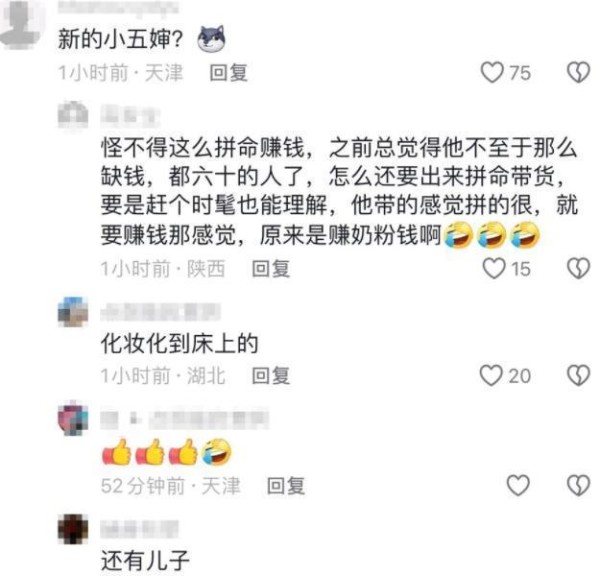The width and height of the screenshot is (600, 576).
Task: Like the 化妆化到床上的 comment
Action: 491,375
